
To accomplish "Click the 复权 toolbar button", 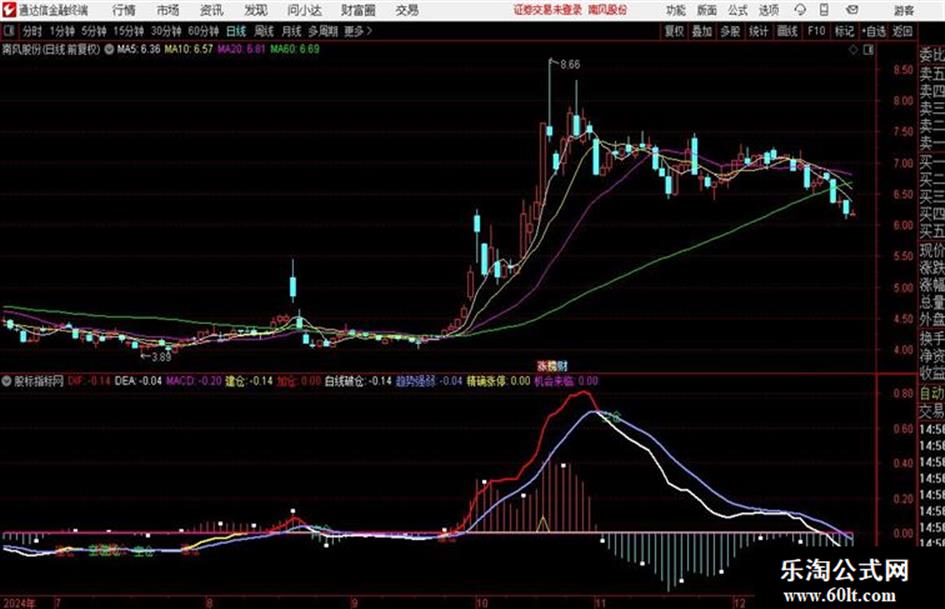I will coord(674,31).
